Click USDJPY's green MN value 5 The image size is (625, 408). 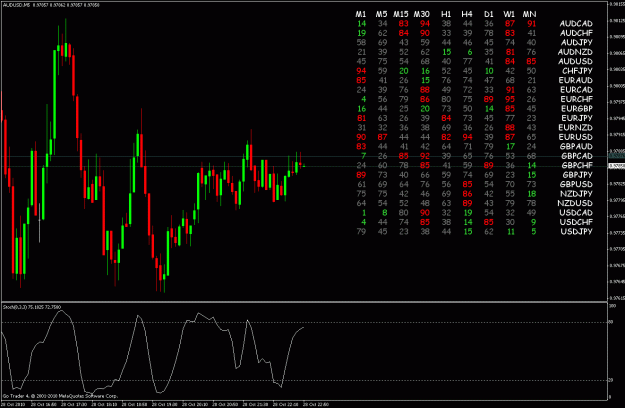[534, 231]
